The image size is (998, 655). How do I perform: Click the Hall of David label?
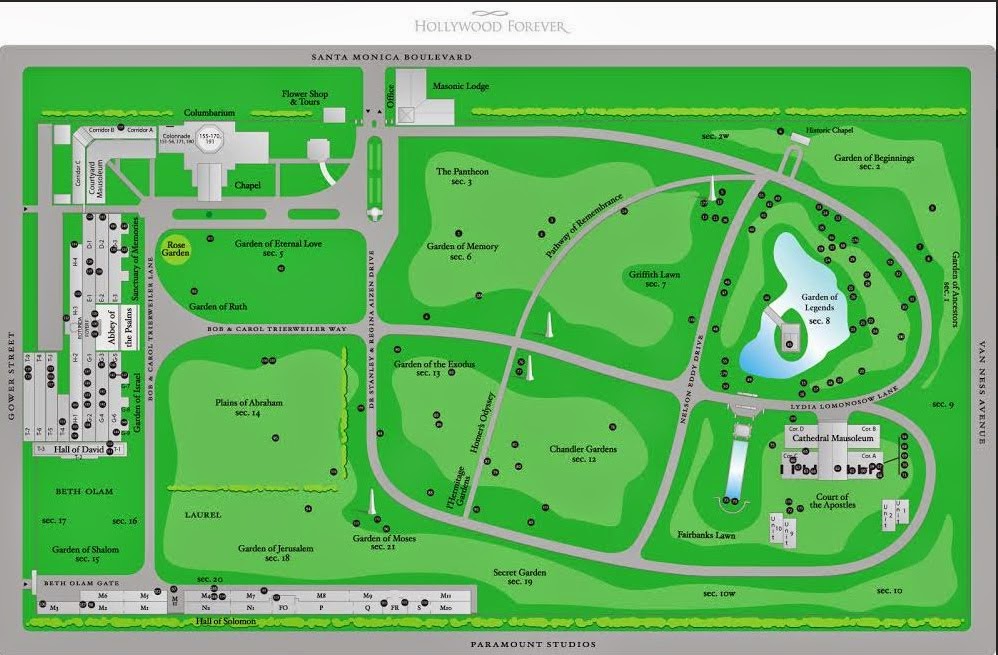click(x=79, y=449)
